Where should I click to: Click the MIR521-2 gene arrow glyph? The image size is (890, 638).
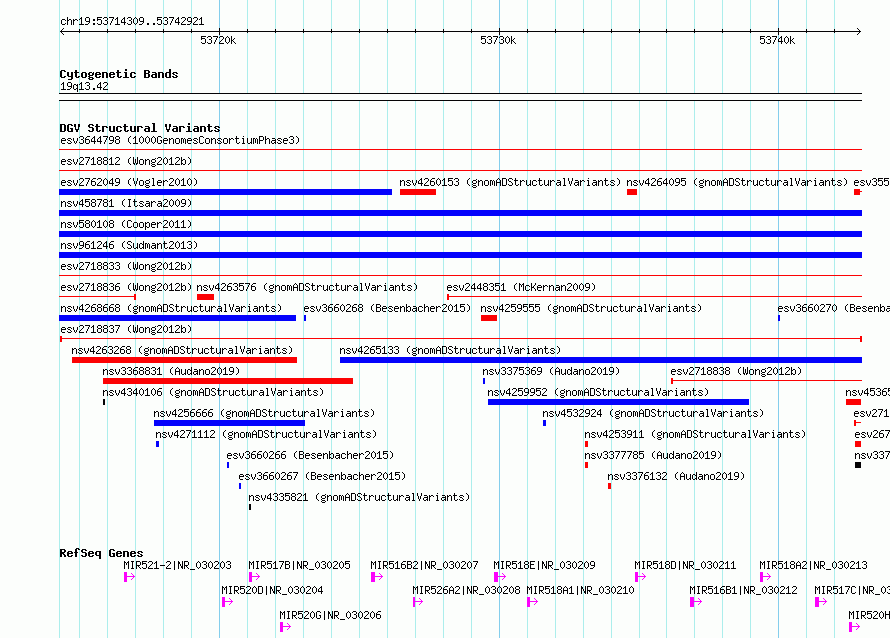point(129,577)
